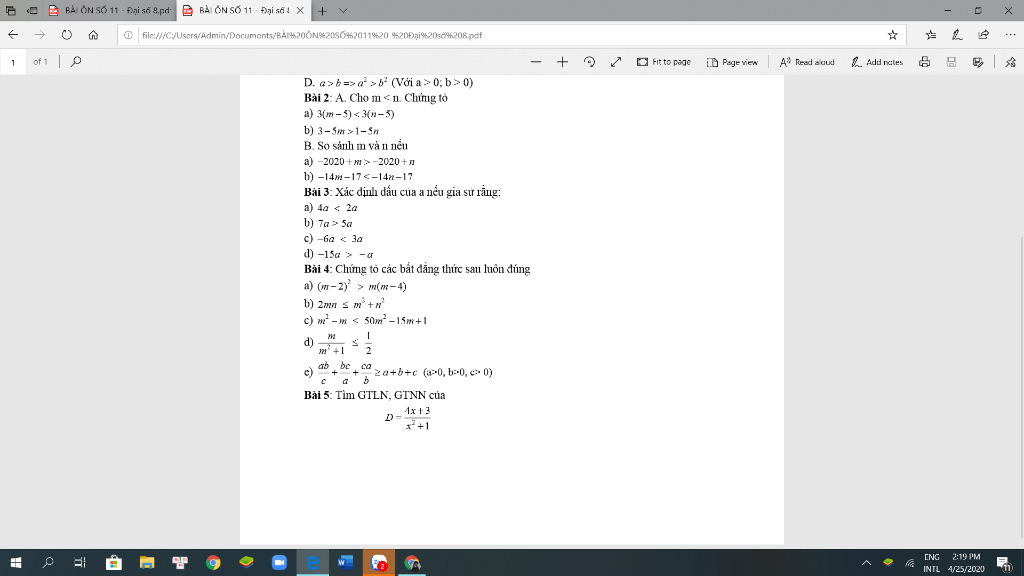Image resolution: width=1024 pixels, height=576 pixels.
Task: Show site information icon
Action: [x=128, y=35]
